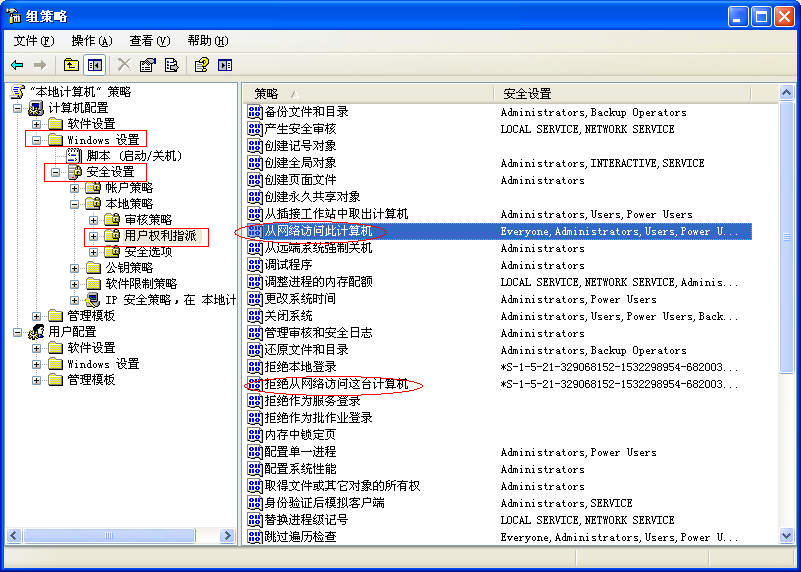801x572 pixels.
Task: Collapse the 计算机配置 tree node
Action: (19, 108)
